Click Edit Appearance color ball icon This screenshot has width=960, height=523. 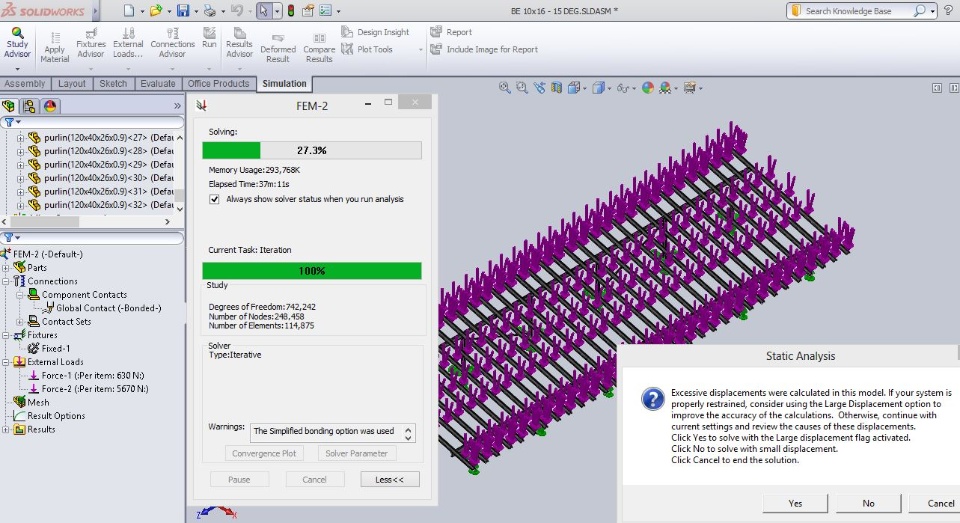pos(648,88)
